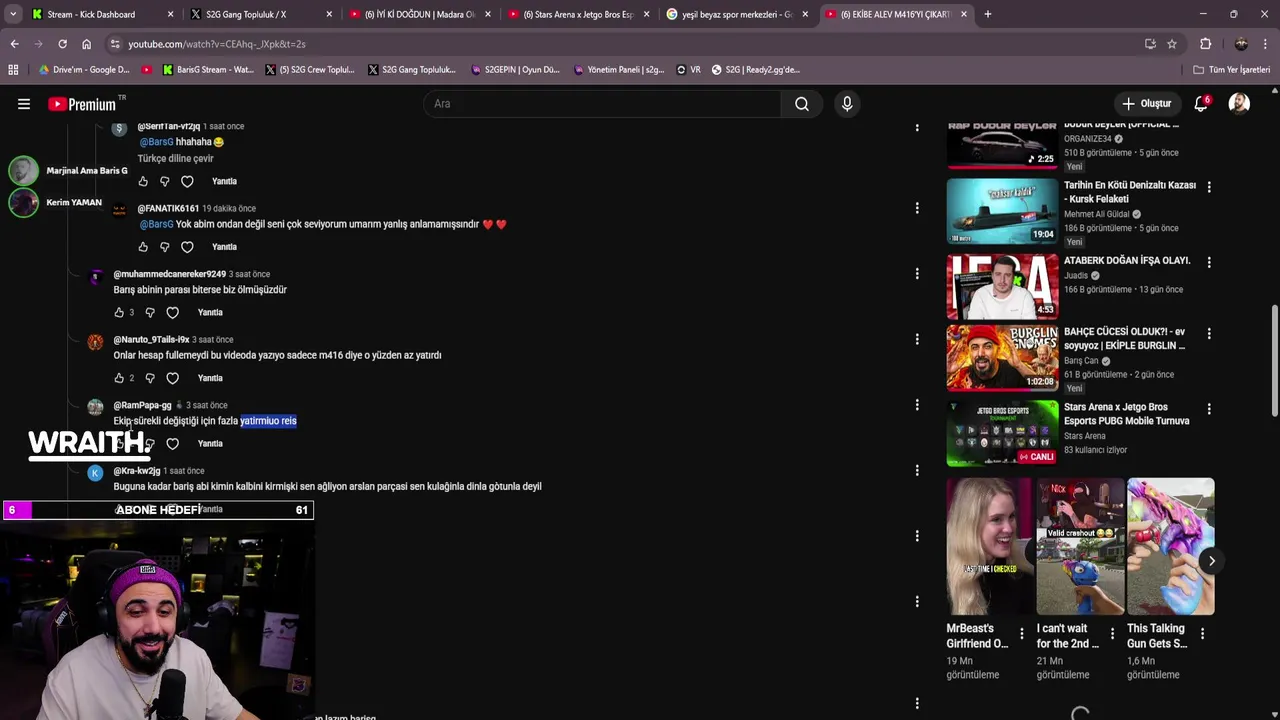Open the BAHÇE CÜCESİ OLDUK video thumbnail
1280x720 pixels.
point(1002,358)
